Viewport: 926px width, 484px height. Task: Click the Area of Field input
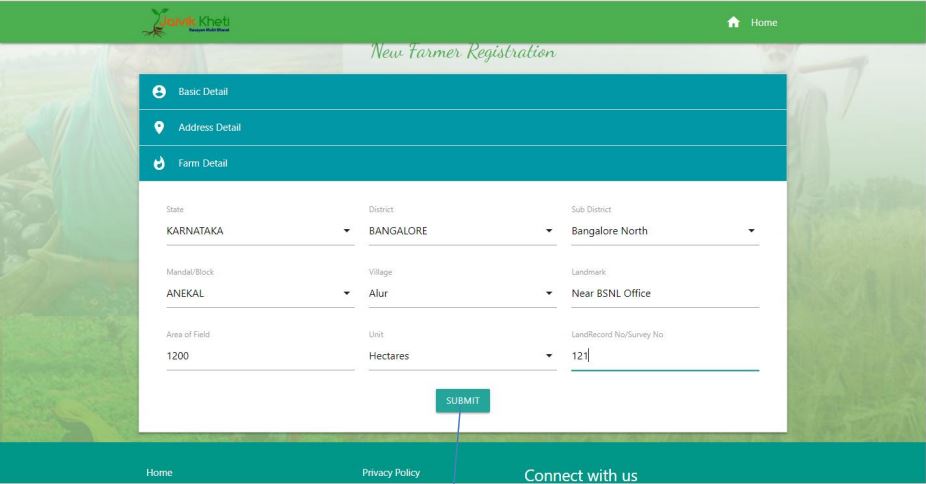[x=260, y=355]
